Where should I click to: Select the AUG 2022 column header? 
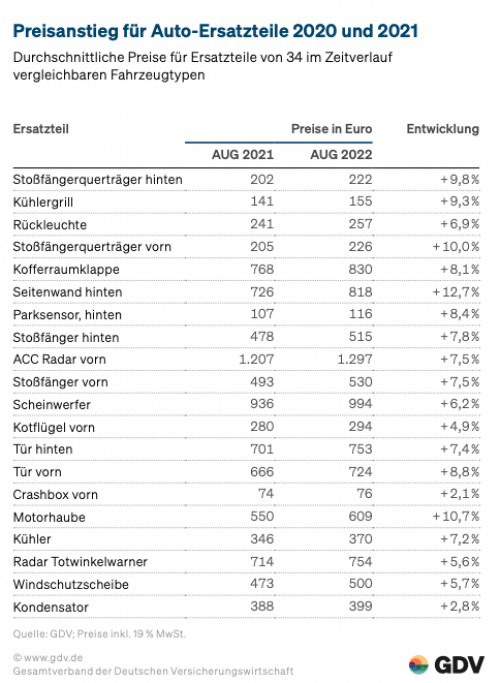[341, 155]
